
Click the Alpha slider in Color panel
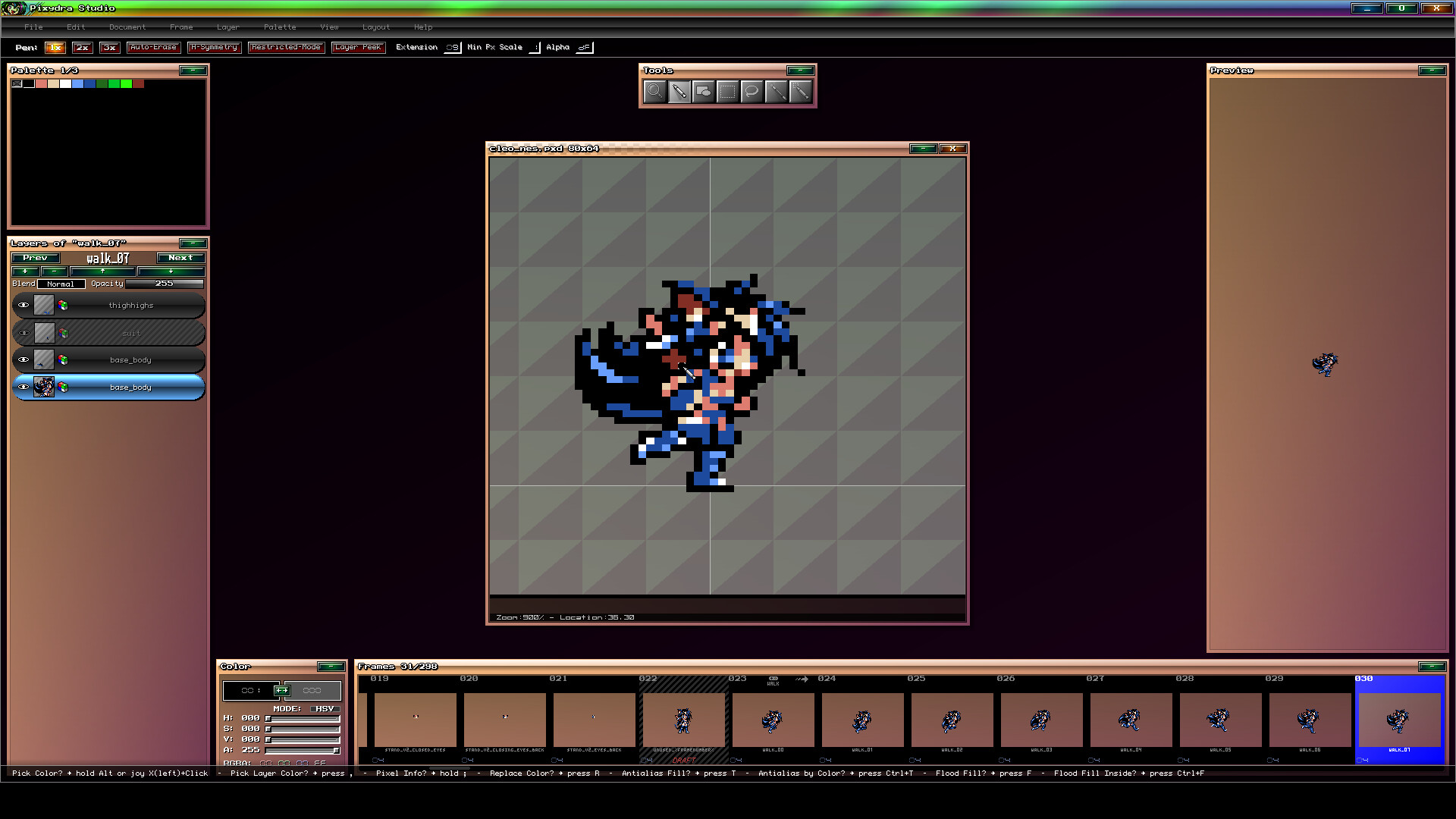(302, 750)
